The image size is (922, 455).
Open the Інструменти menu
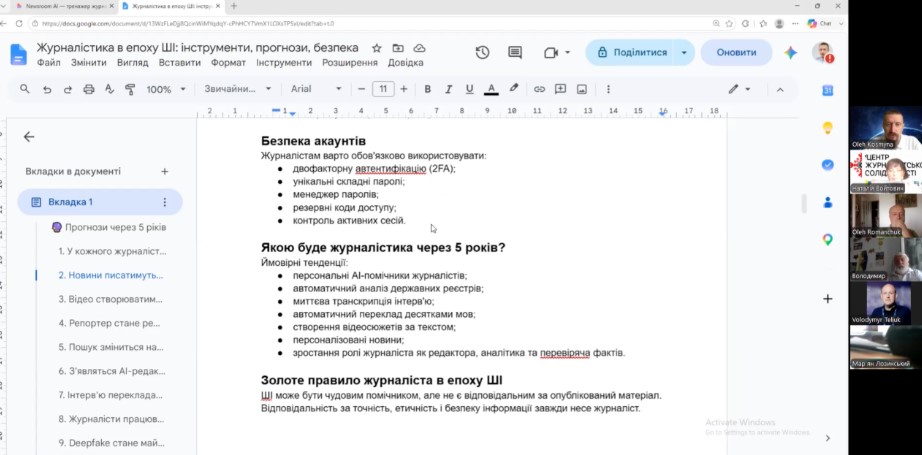tap(284, 62)
